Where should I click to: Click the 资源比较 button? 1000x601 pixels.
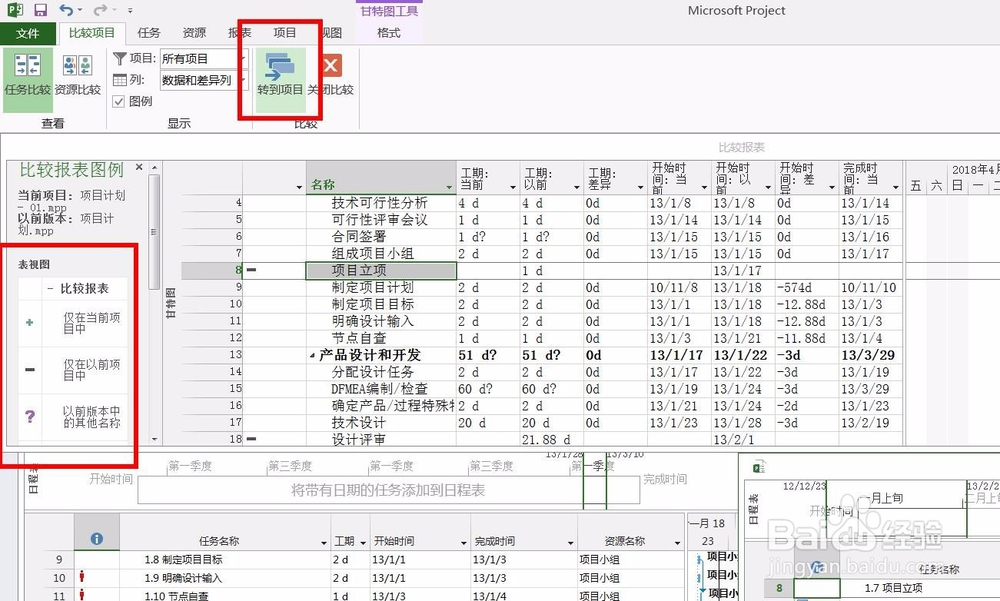pos(78,75)
